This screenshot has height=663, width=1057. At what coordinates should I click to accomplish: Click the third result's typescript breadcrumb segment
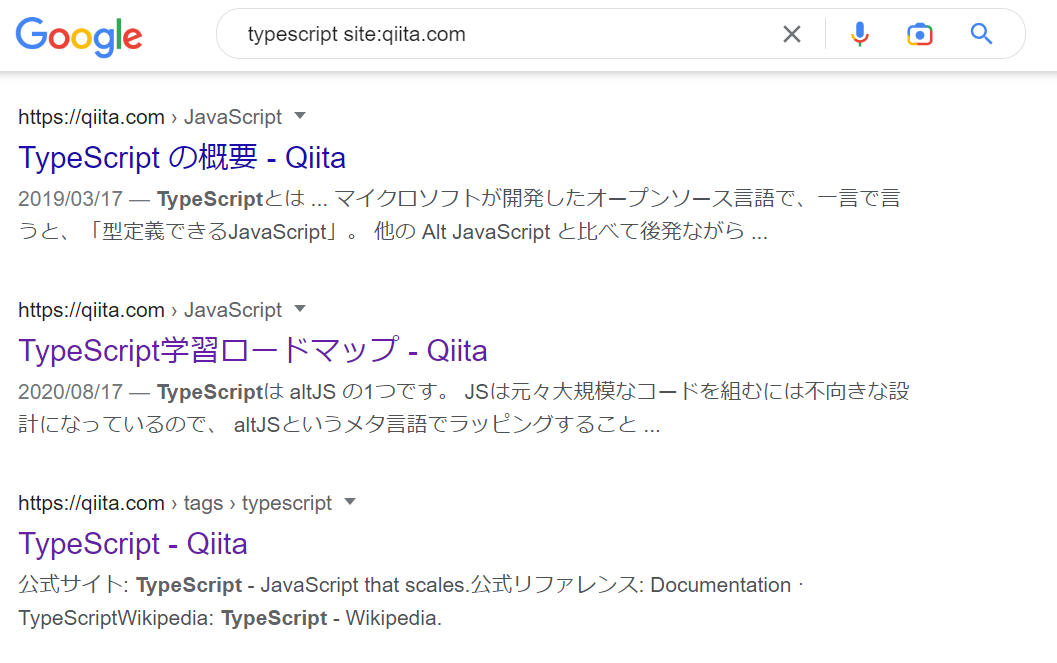click(287, 503)
